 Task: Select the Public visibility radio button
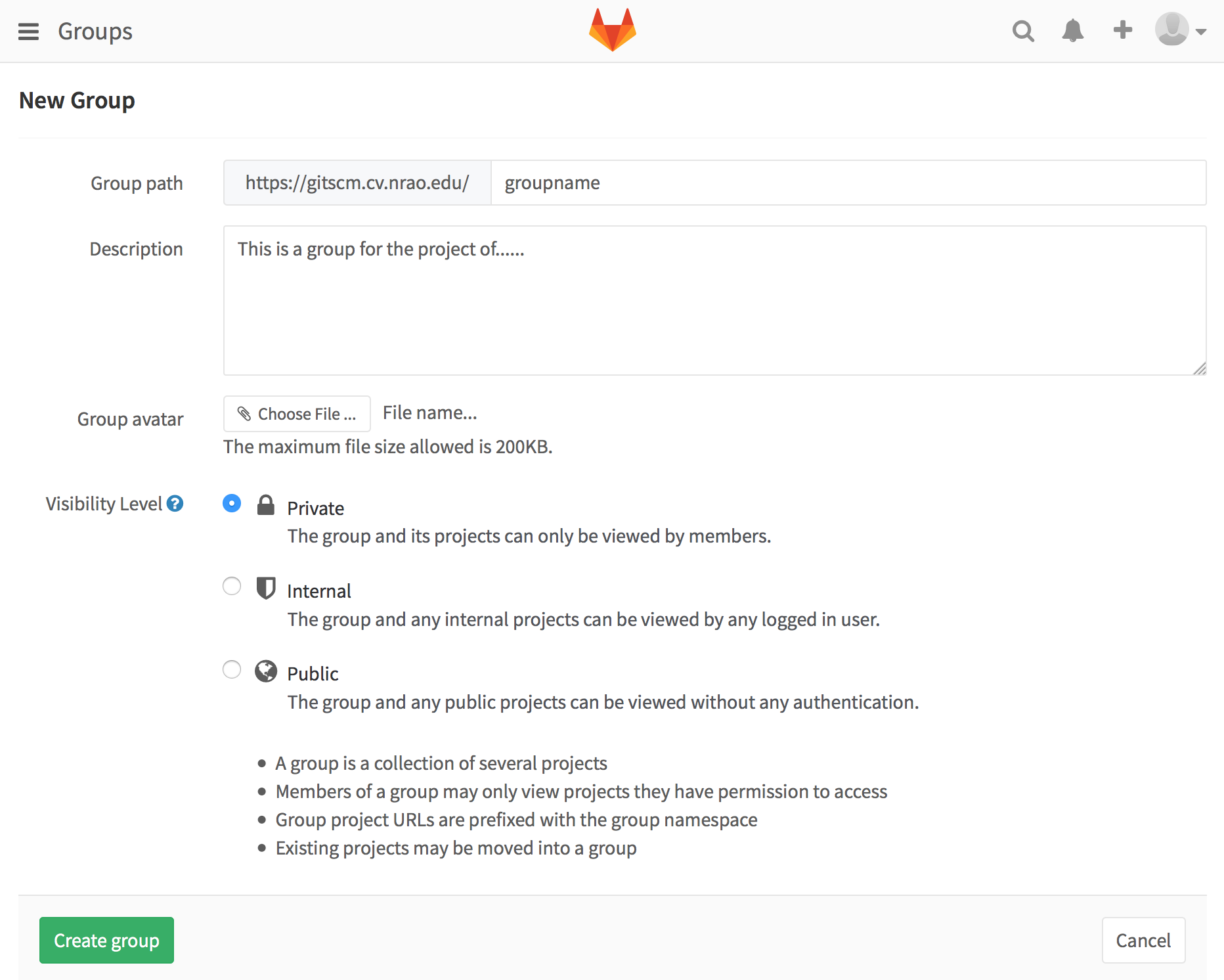coord(232,669)
